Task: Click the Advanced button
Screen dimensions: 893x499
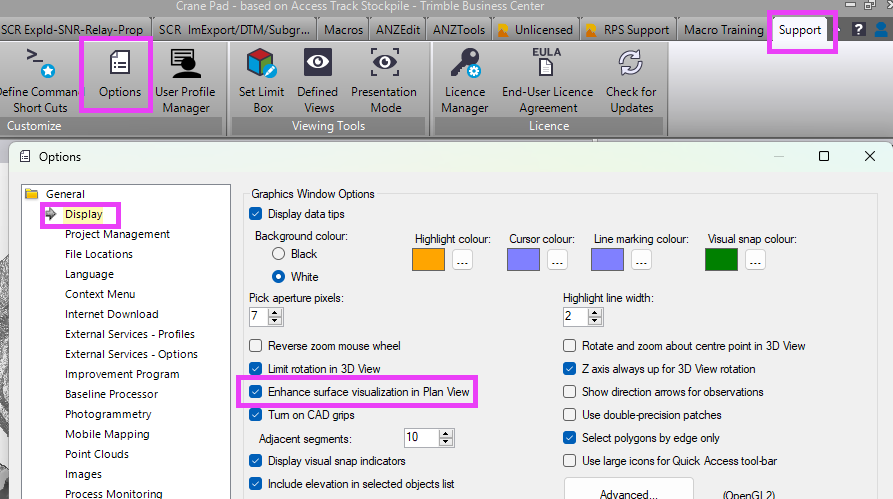Action: click(629, 490)
